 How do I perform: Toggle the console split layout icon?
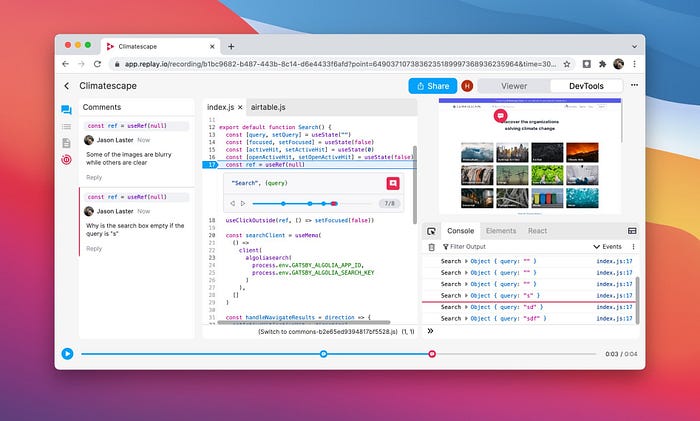point(632,231)
